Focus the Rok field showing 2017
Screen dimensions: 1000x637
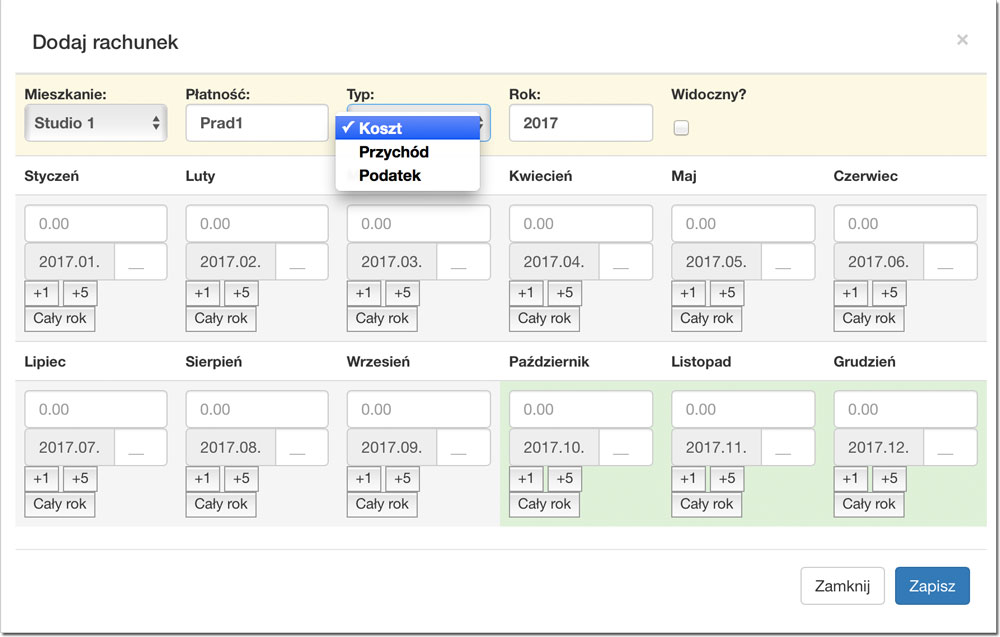coord(580,123)
